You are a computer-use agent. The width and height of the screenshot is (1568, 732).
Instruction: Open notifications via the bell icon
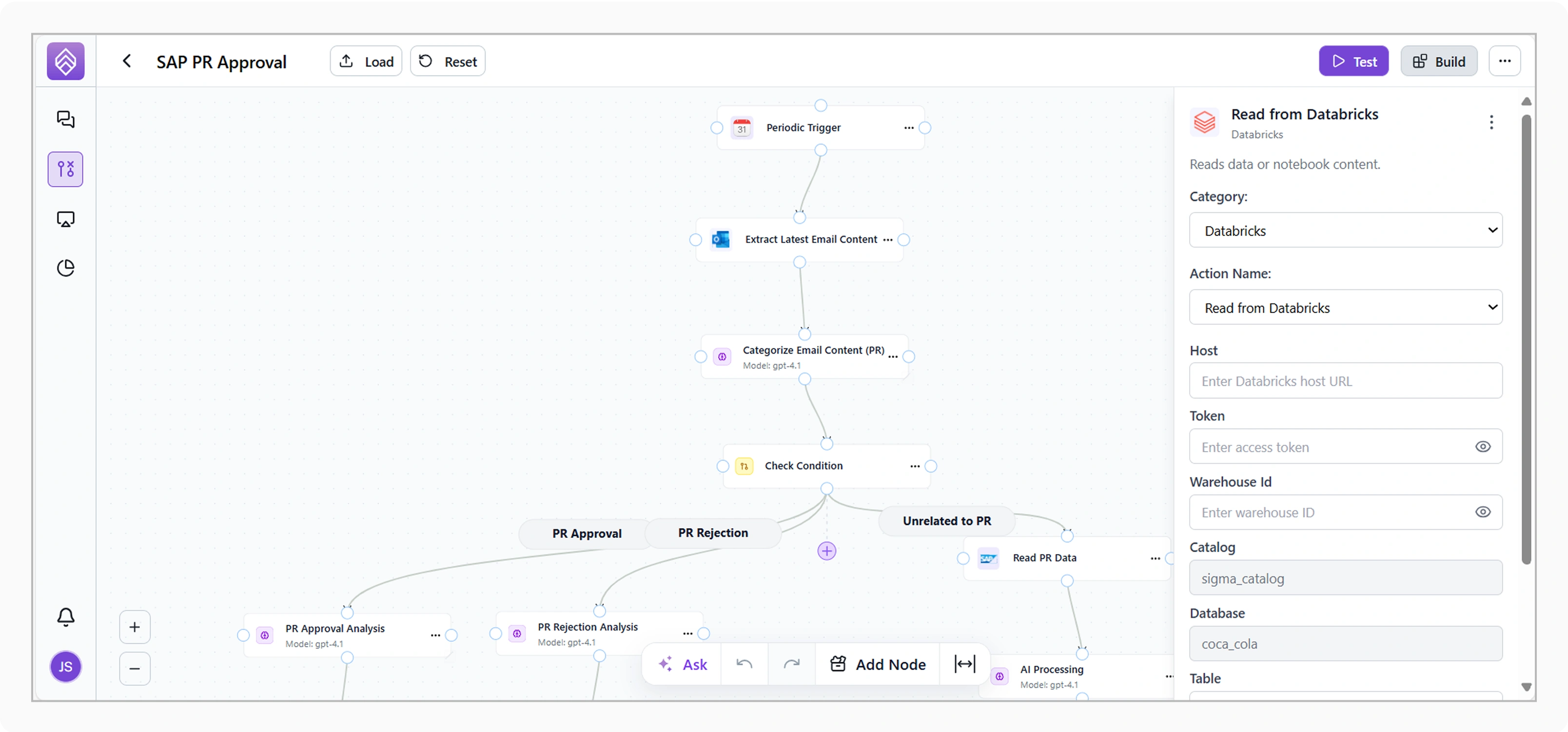click(x=65, y=617)
